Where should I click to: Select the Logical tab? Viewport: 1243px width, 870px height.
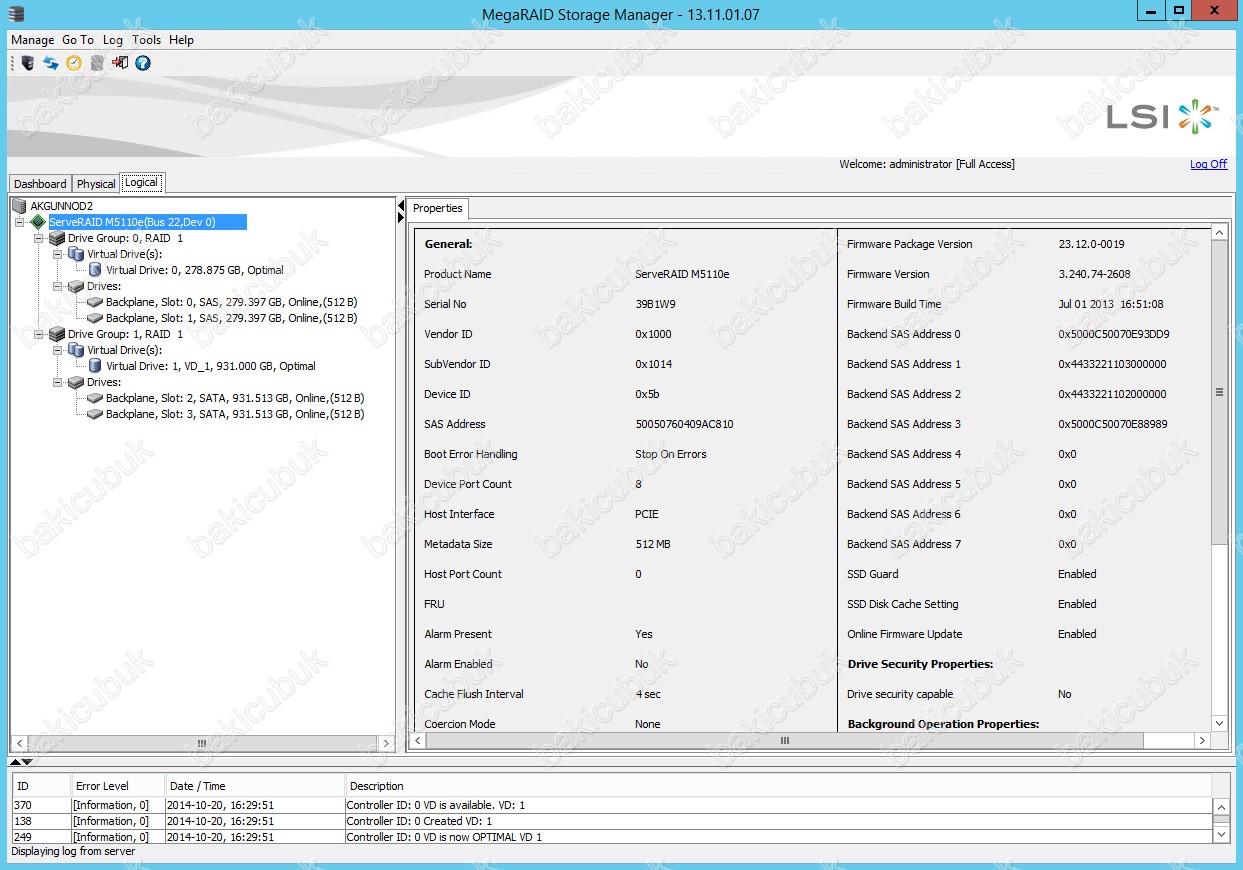[141, 183]
